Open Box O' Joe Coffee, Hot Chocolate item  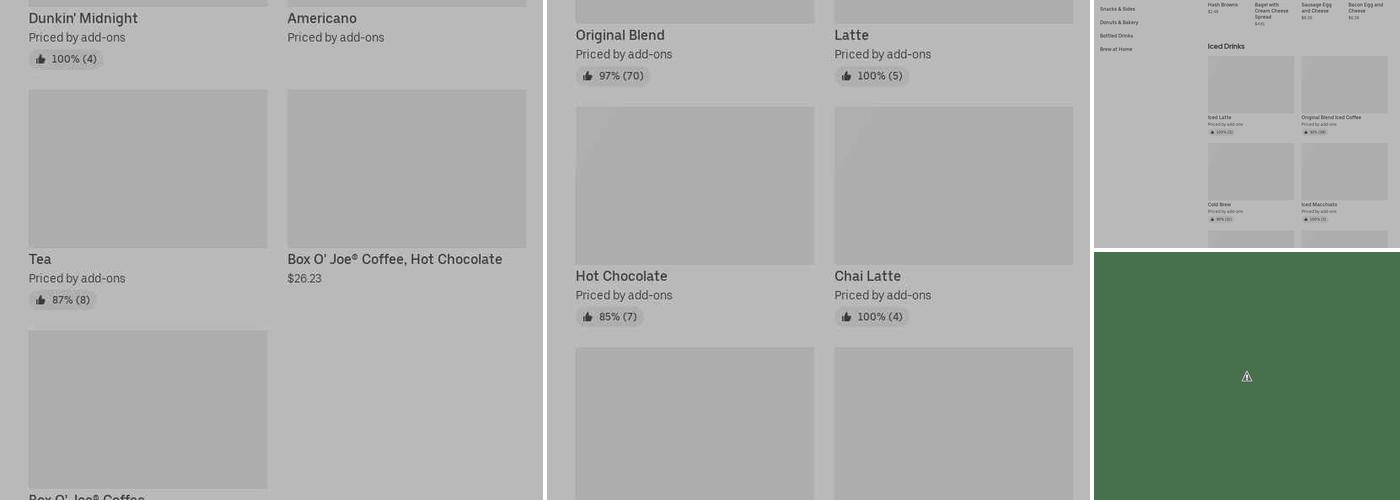pos(394,259)
